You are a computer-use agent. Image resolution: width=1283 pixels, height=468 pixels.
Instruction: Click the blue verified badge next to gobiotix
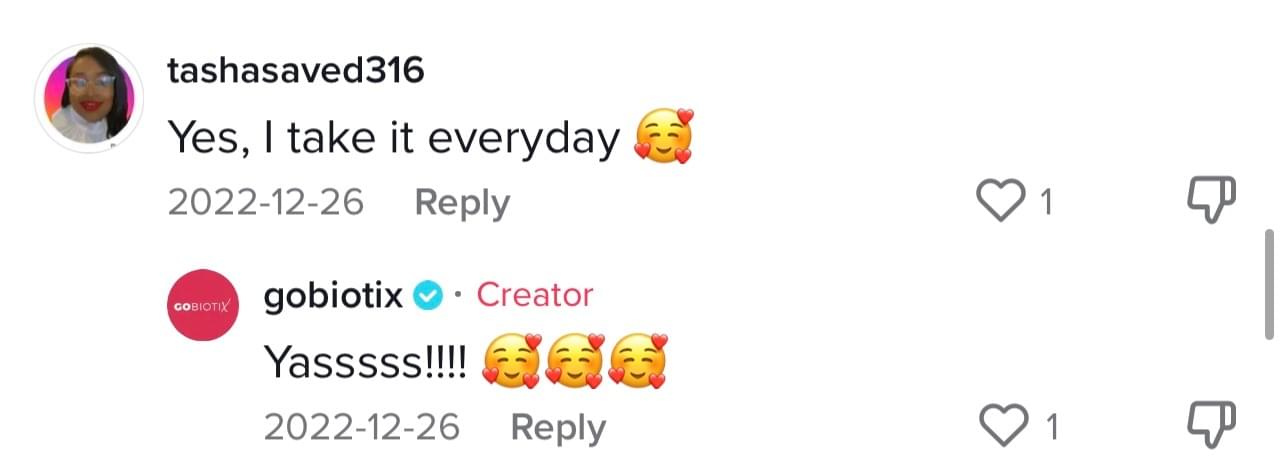tap(430, 296)
